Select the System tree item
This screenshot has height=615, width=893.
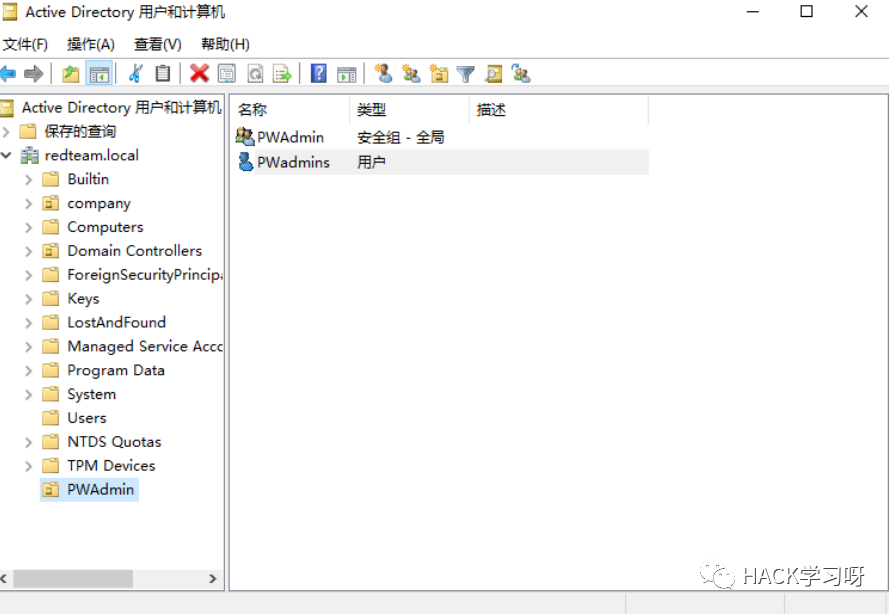coord(92,395)
